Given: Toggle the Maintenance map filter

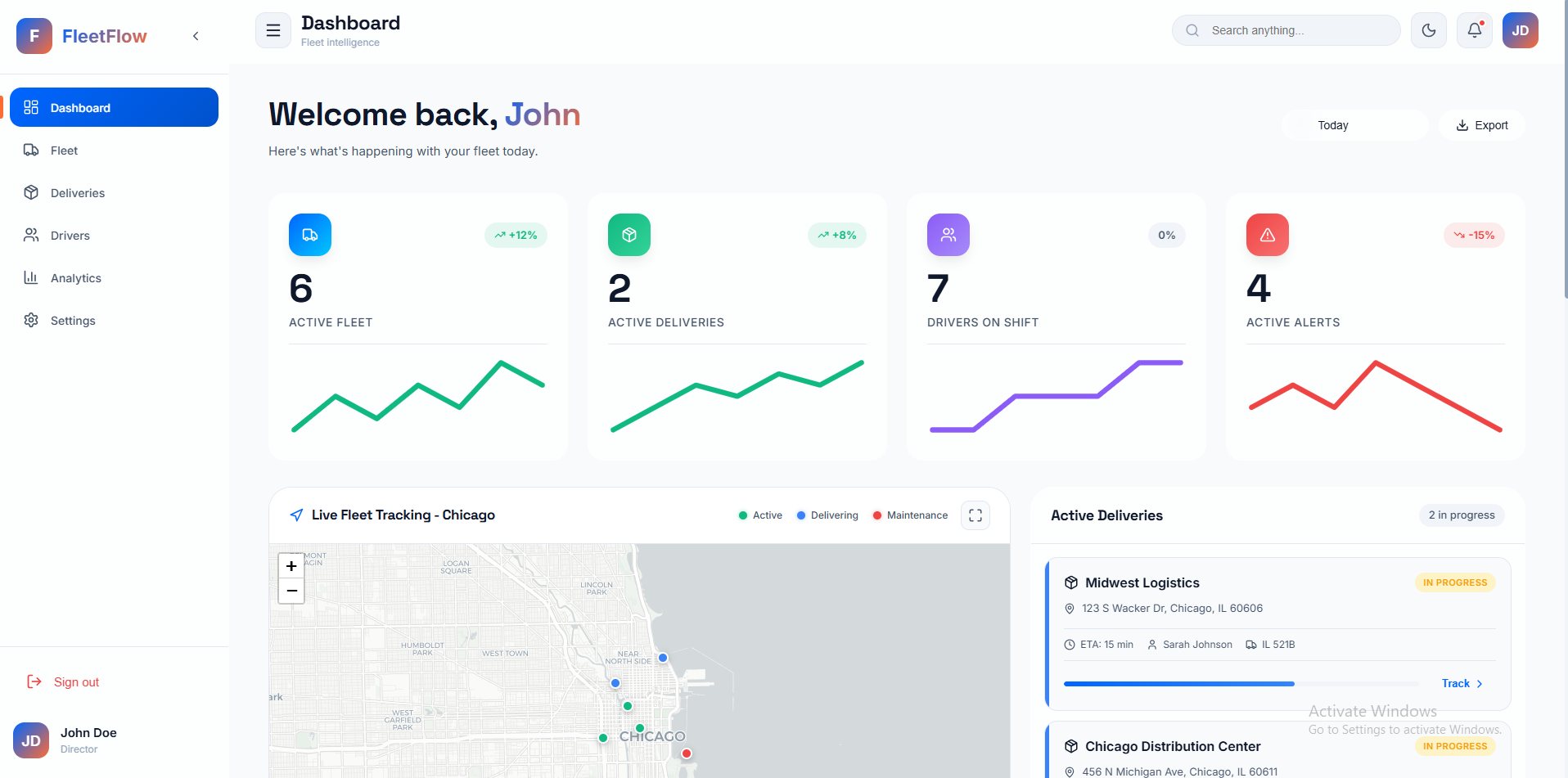Looking at the screenshot, I should (909, 515).
